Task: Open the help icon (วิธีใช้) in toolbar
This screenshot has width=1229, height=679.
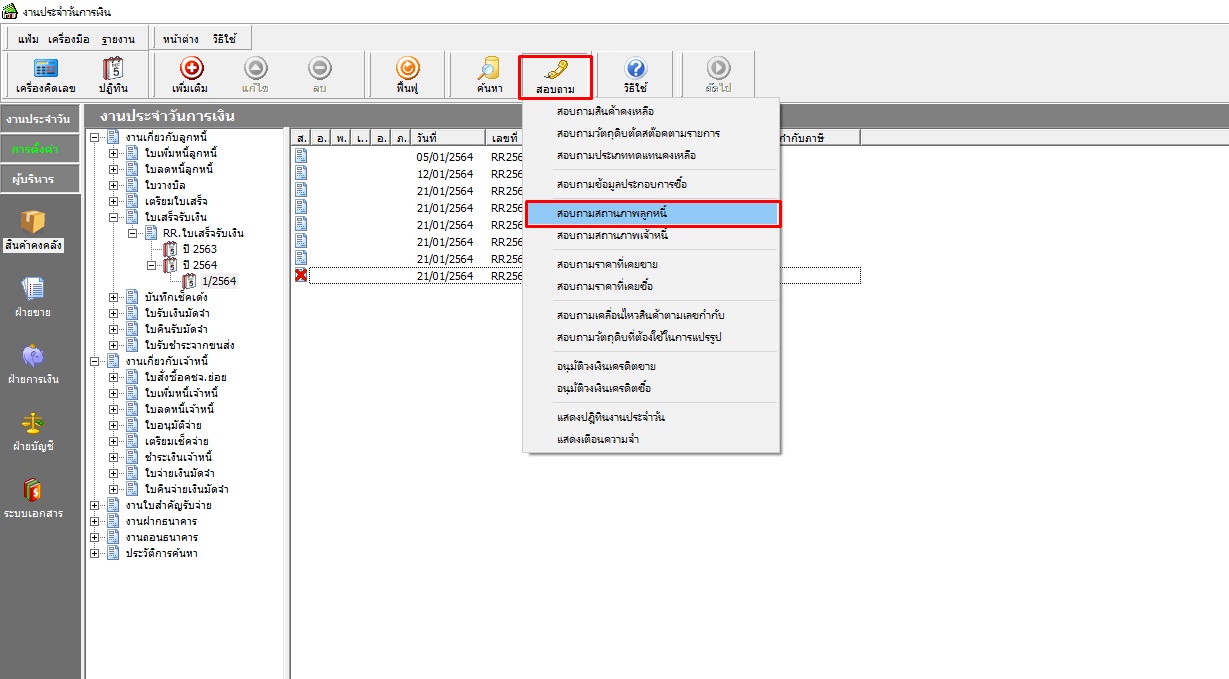Action: coord(635,74)
